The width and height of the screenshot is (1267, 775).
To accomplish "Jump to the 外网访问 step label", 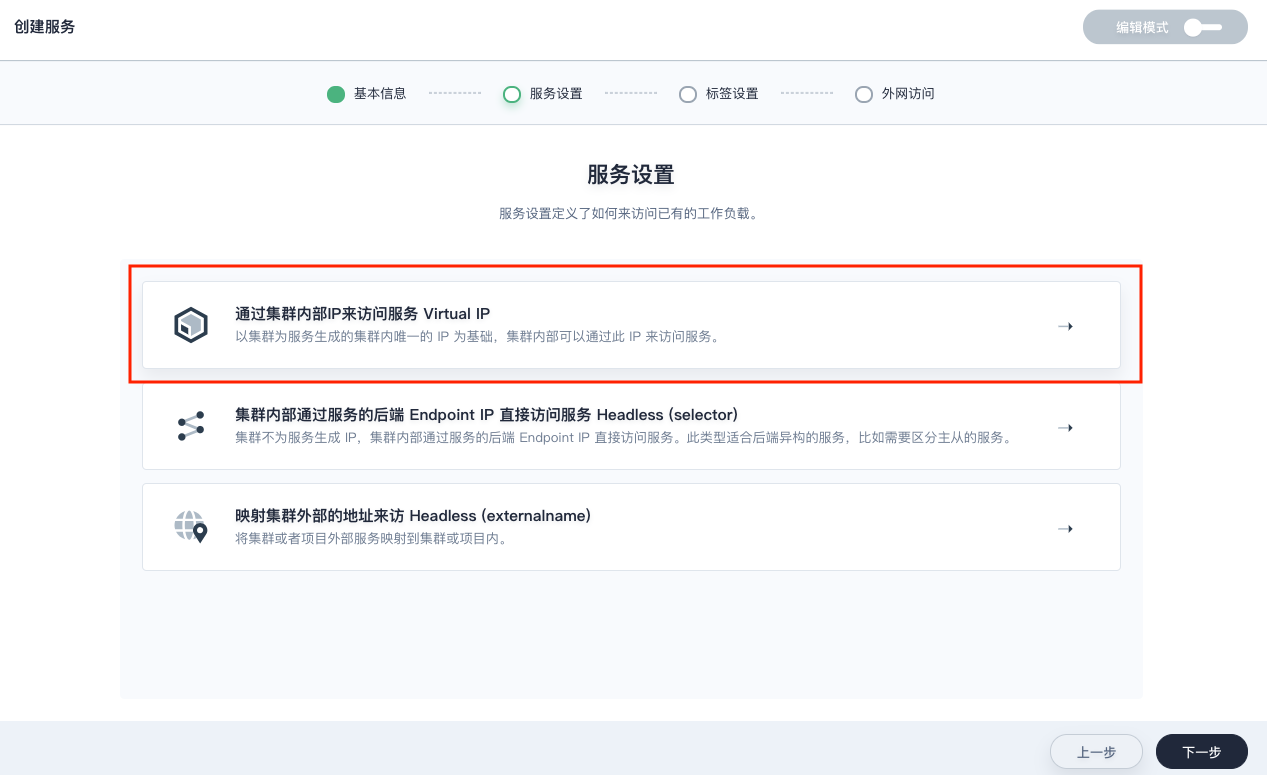I will pos(908,94).
